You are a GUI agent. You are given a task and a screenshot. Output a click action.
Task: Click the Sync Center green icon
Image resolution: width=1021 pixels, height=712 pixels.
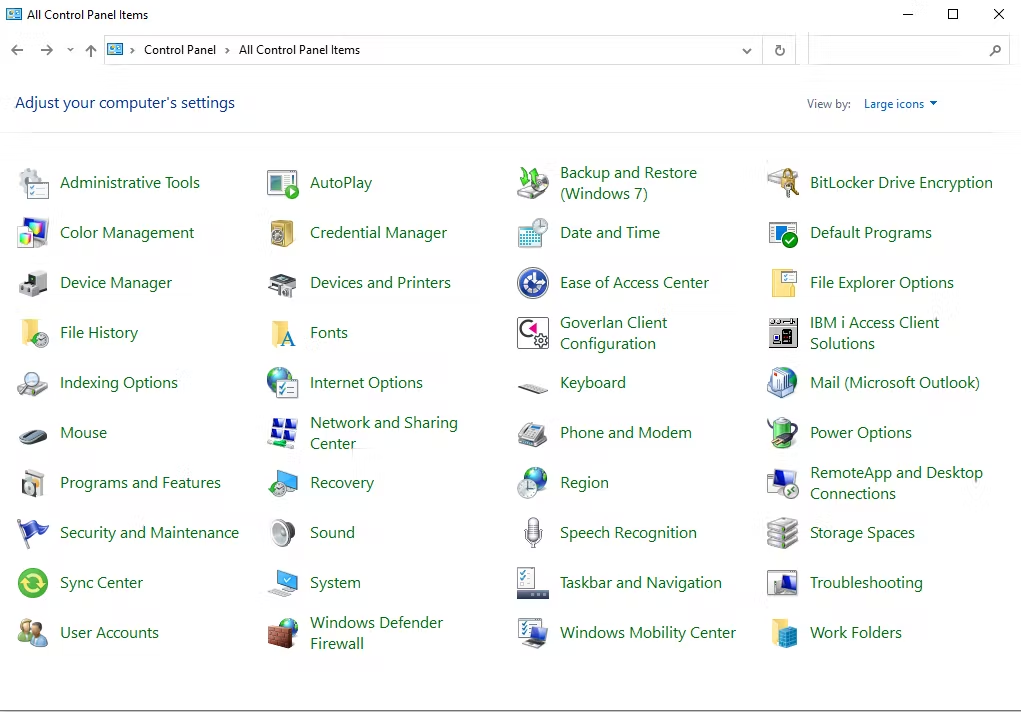[x=33, y=583]
